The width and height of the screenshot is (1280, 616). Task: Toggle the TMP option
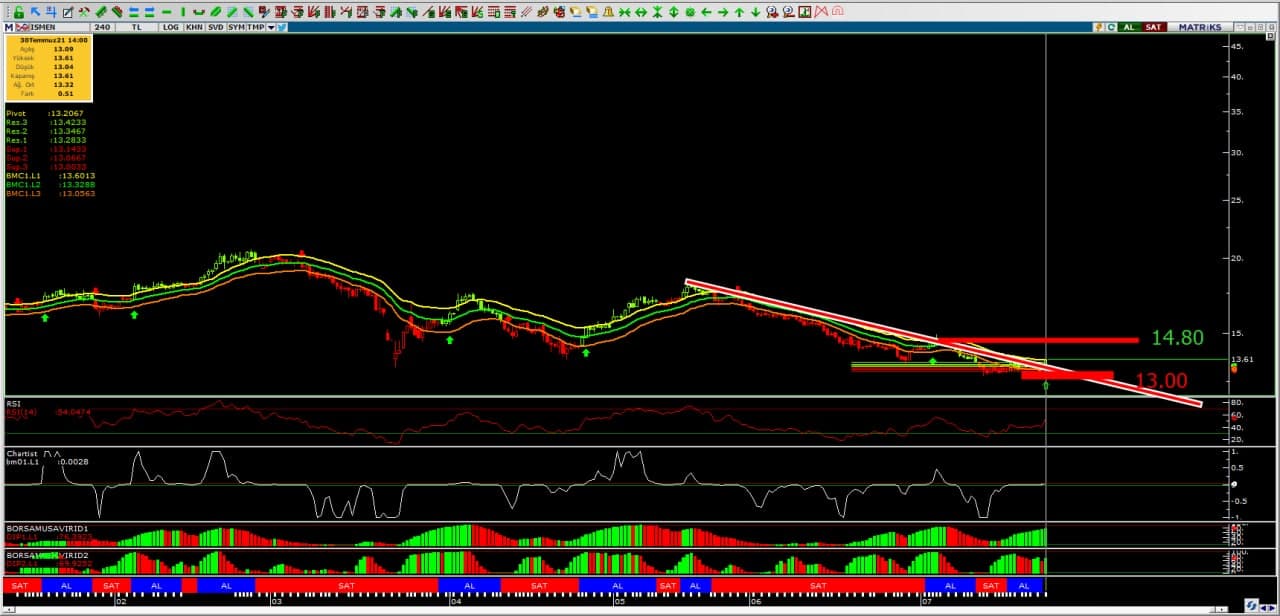coord(256,27)
